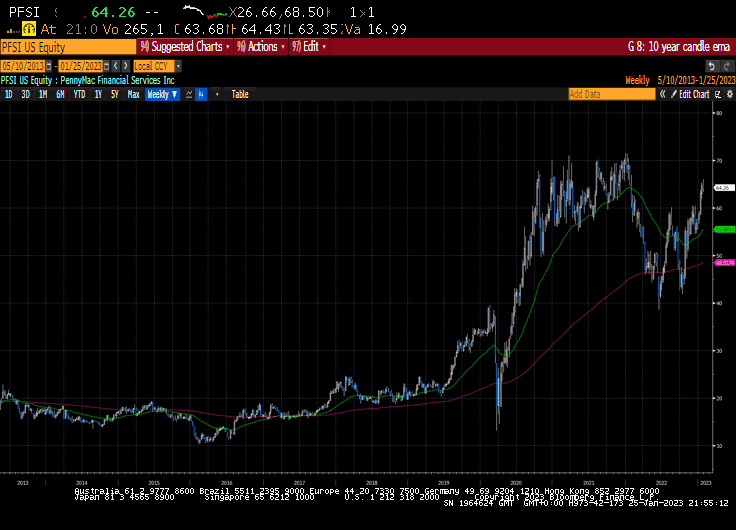Click the Weekly date range label at right
Screen dimensions: 736x530
[680, 80]
